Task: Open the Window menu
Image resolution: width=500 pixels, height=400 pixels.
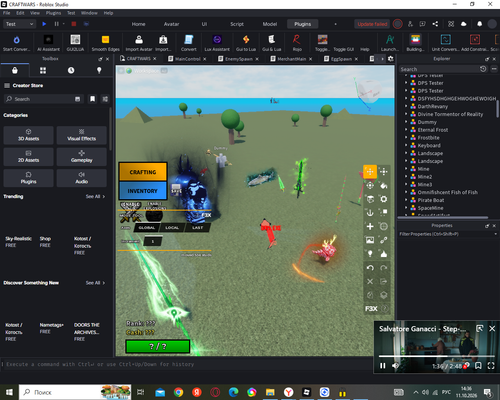Action: [89, 13]
